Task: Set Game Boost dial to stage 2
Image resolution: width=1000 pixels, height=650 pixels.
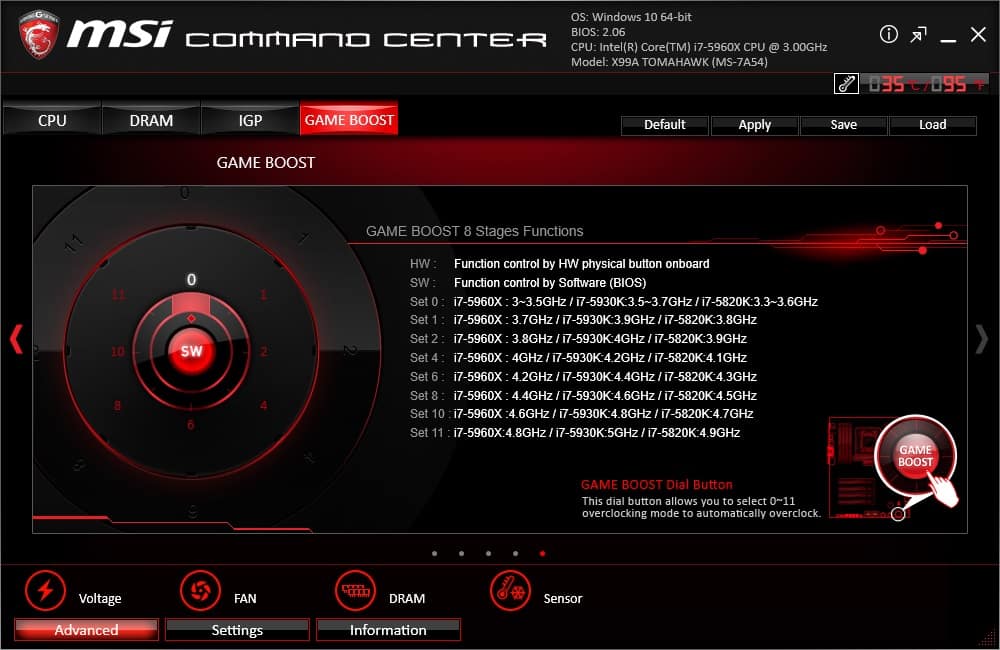Action: [x=264, y=351]
